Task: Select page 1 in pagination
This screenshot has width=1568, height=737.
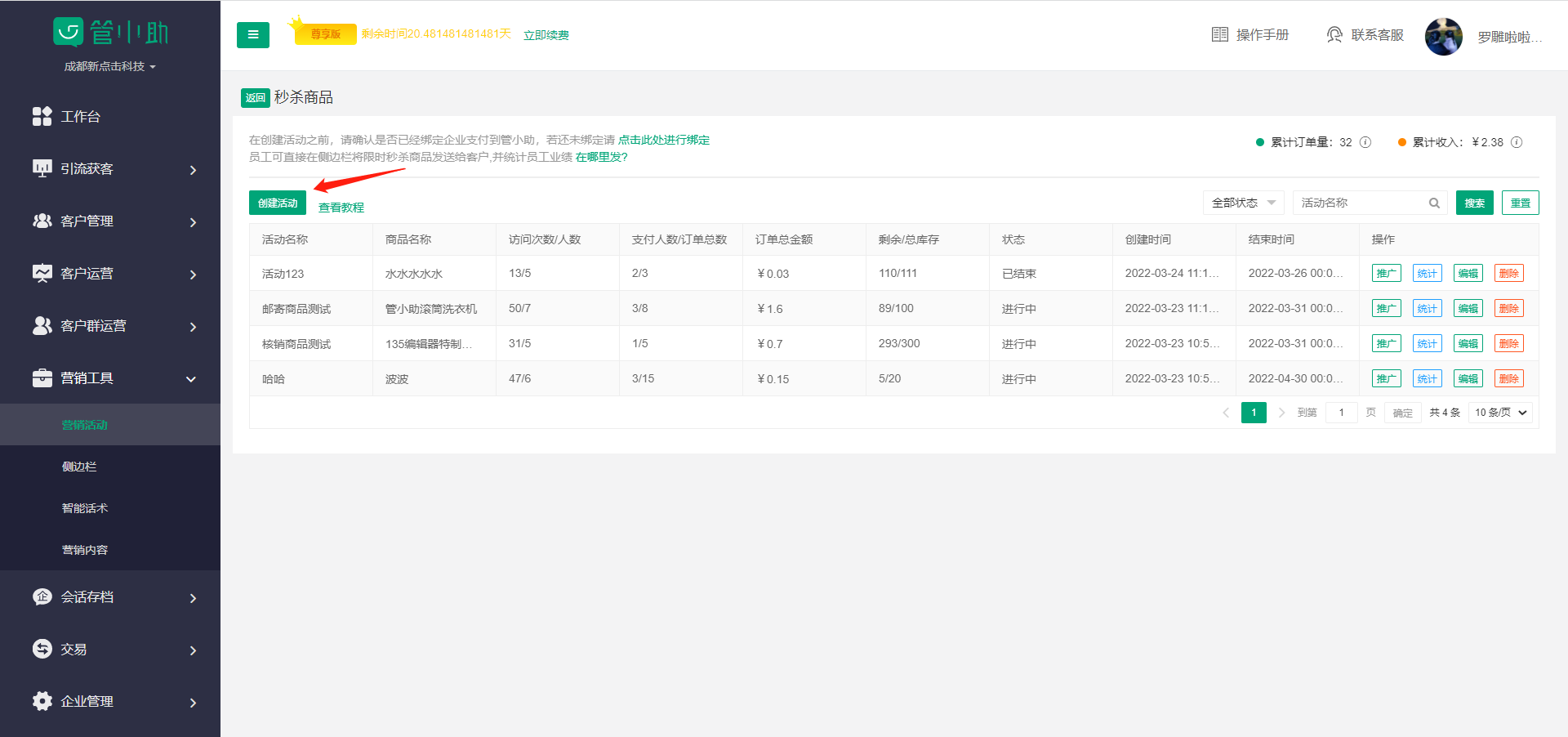Action: coord(1254,413)
